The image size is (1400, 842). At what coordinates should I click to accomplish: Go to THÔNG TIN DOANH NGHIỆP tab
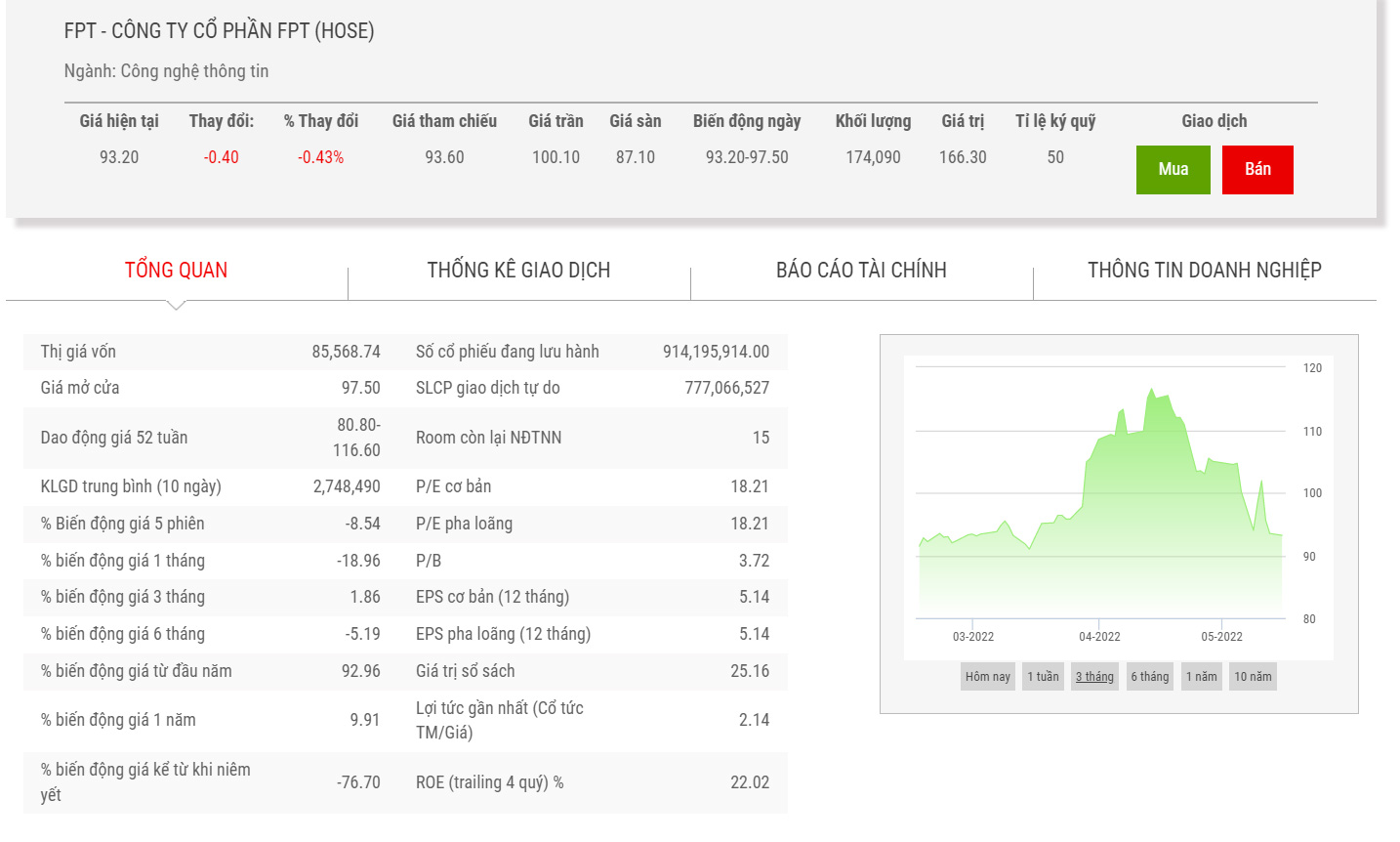click(1204, 271)
